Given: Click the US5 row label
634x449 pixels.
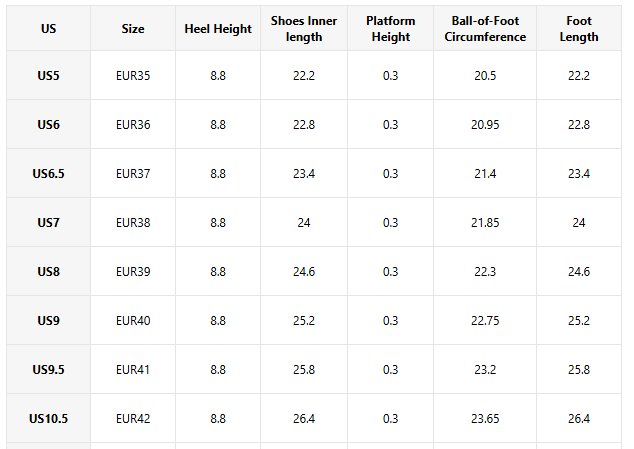Looking at the screenshot, I should click(x=48, y=76).
